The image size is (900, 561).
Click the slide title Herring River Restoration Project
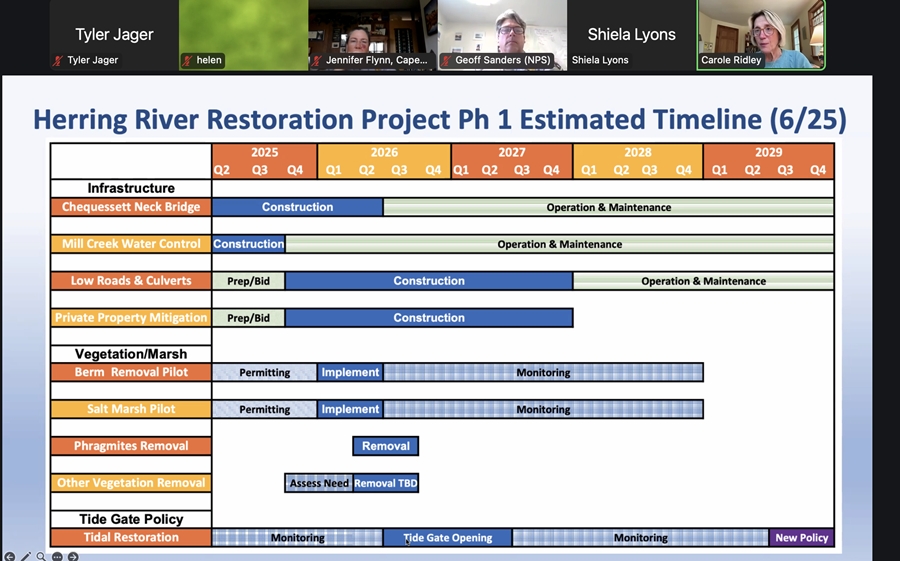point(440,119)
